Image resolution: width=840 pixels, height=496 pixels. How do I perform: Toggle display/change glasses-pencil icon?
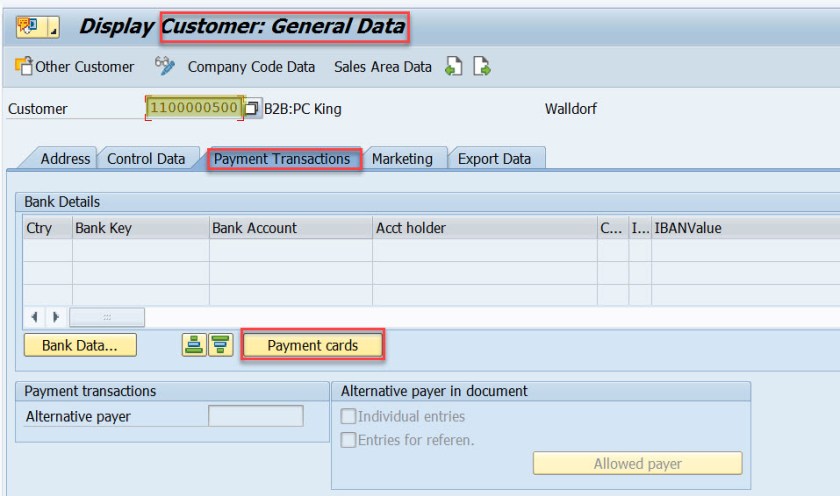point(164,66)
